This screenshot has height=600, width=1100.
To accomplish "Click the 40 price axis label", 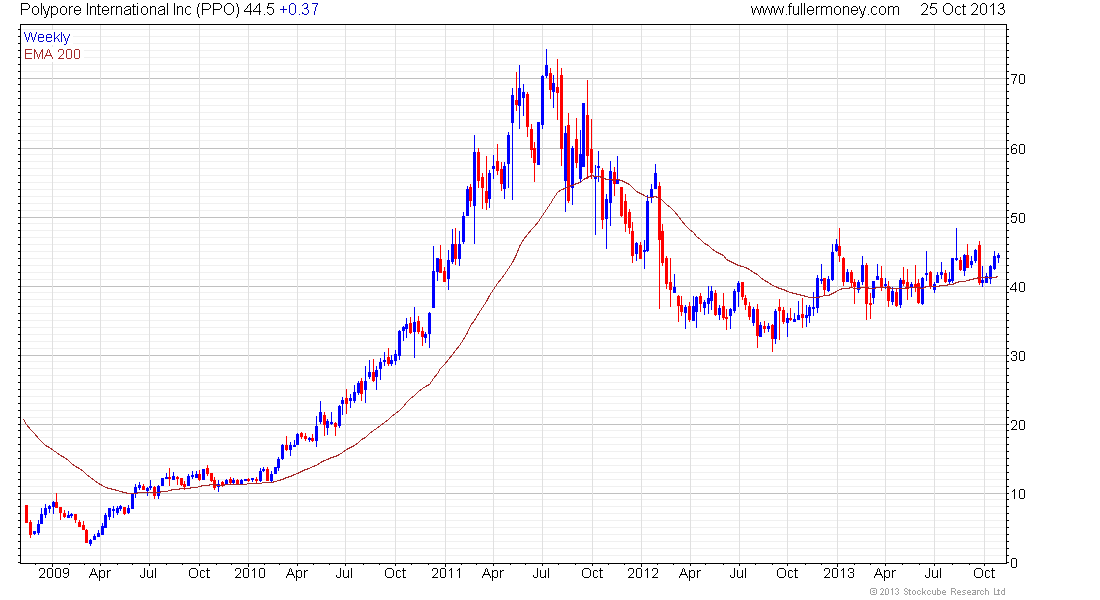I will coord(1017,287).
